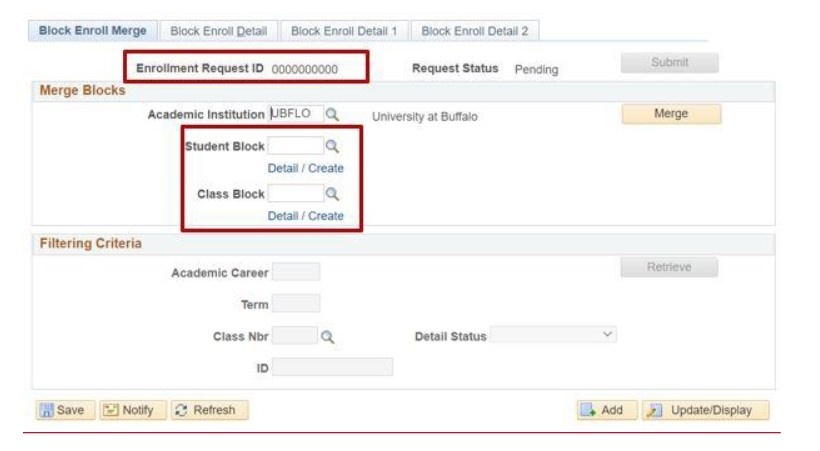Click the Save button
This screenshot has height=451, width=820.
(62, 410)
